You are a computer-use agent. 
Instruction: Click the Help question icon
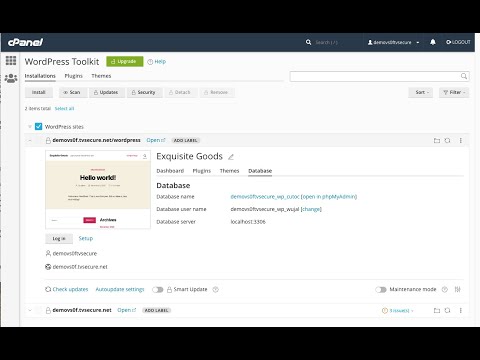coord(150,62)
